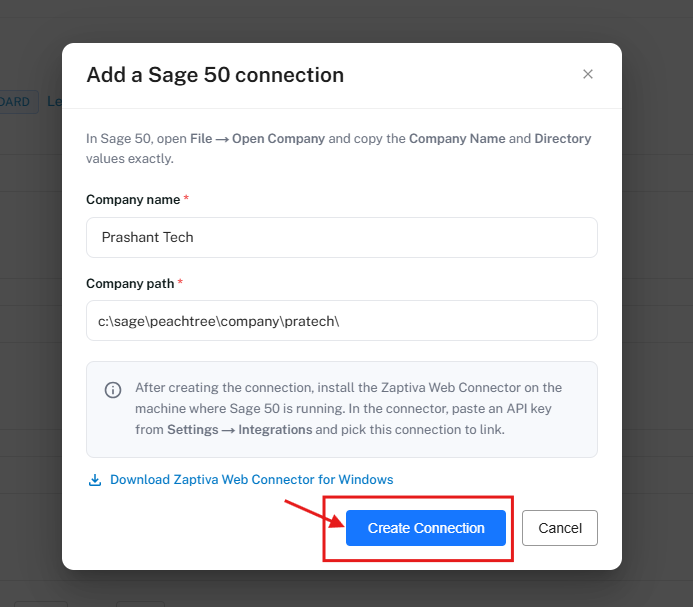Click the bold File → Open Company text
693x607 pixels.
257,139
